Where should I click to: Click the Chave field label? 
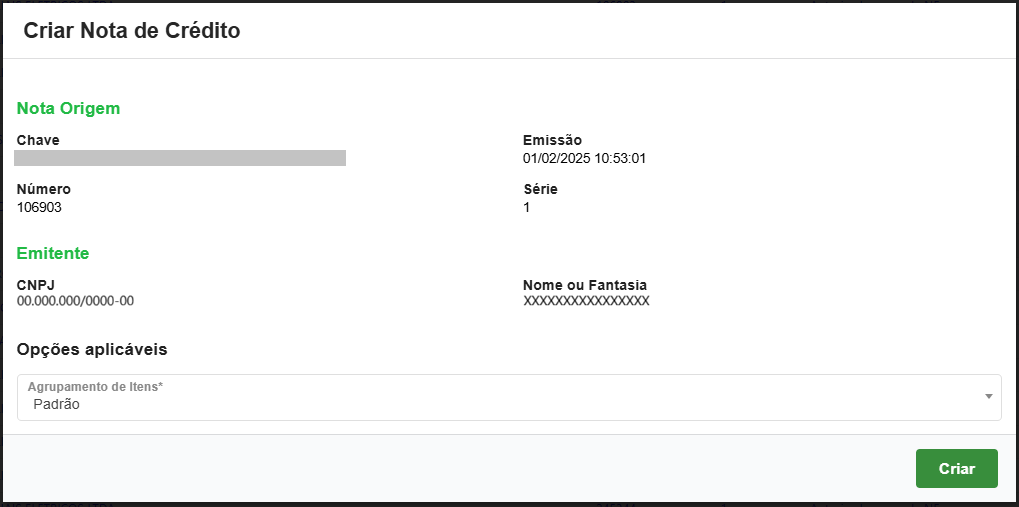pos(38,140)
